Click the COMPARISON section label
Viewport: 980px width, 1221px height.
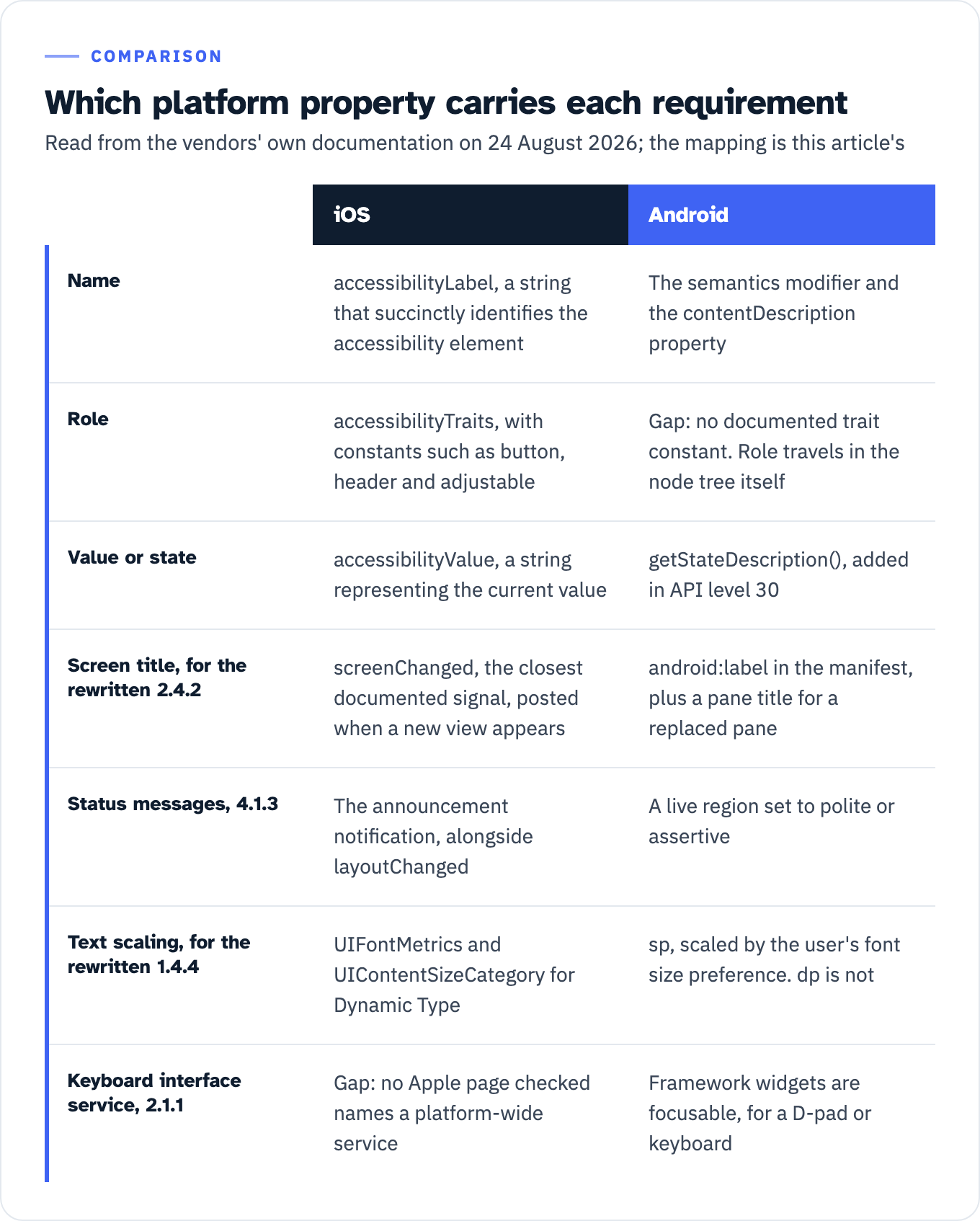coord(156,56)
